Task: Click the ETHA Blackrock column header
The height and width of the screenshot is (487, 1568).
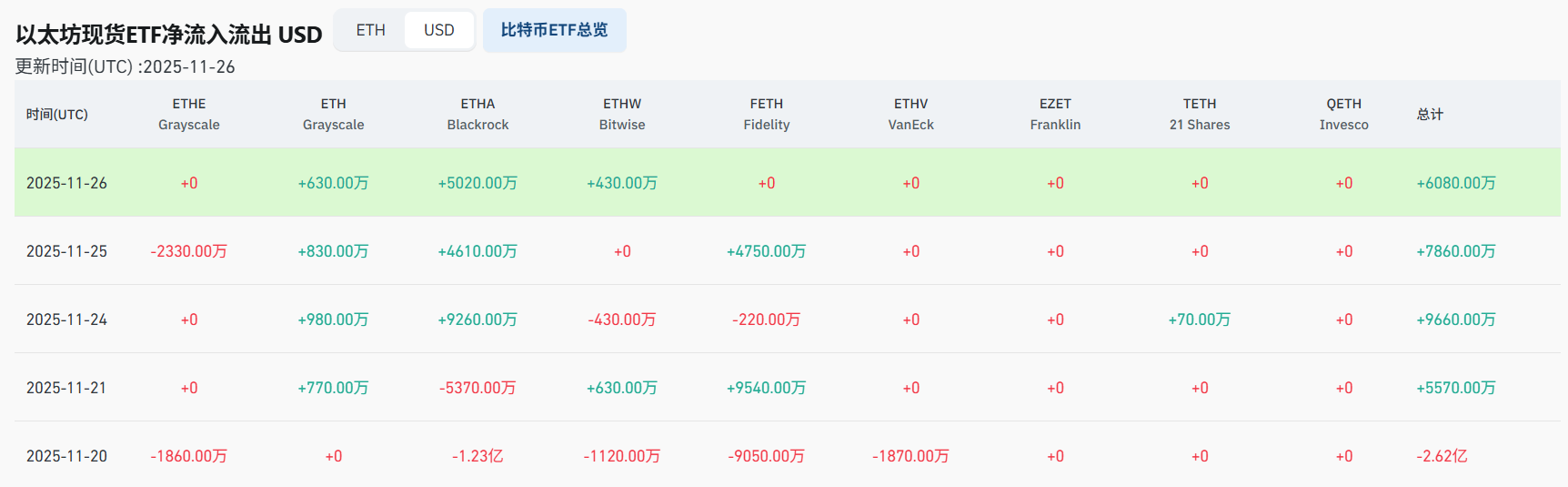Action: 477,115
